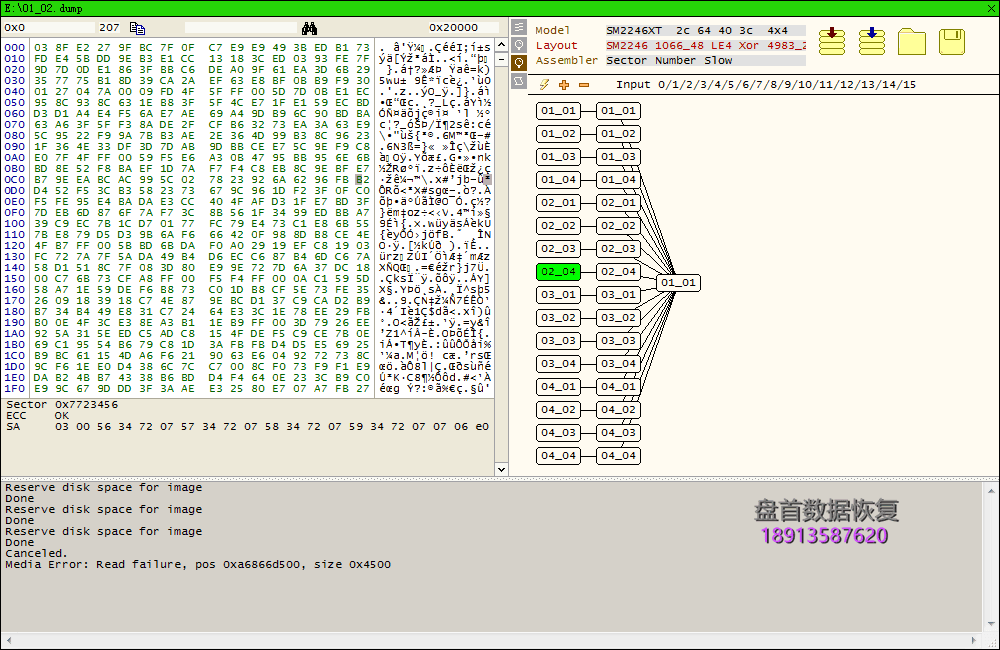This screenshot has height=650, width=1000.
Task: Click the Sector 0x7723456 text
Action: [x=62, y=404]
